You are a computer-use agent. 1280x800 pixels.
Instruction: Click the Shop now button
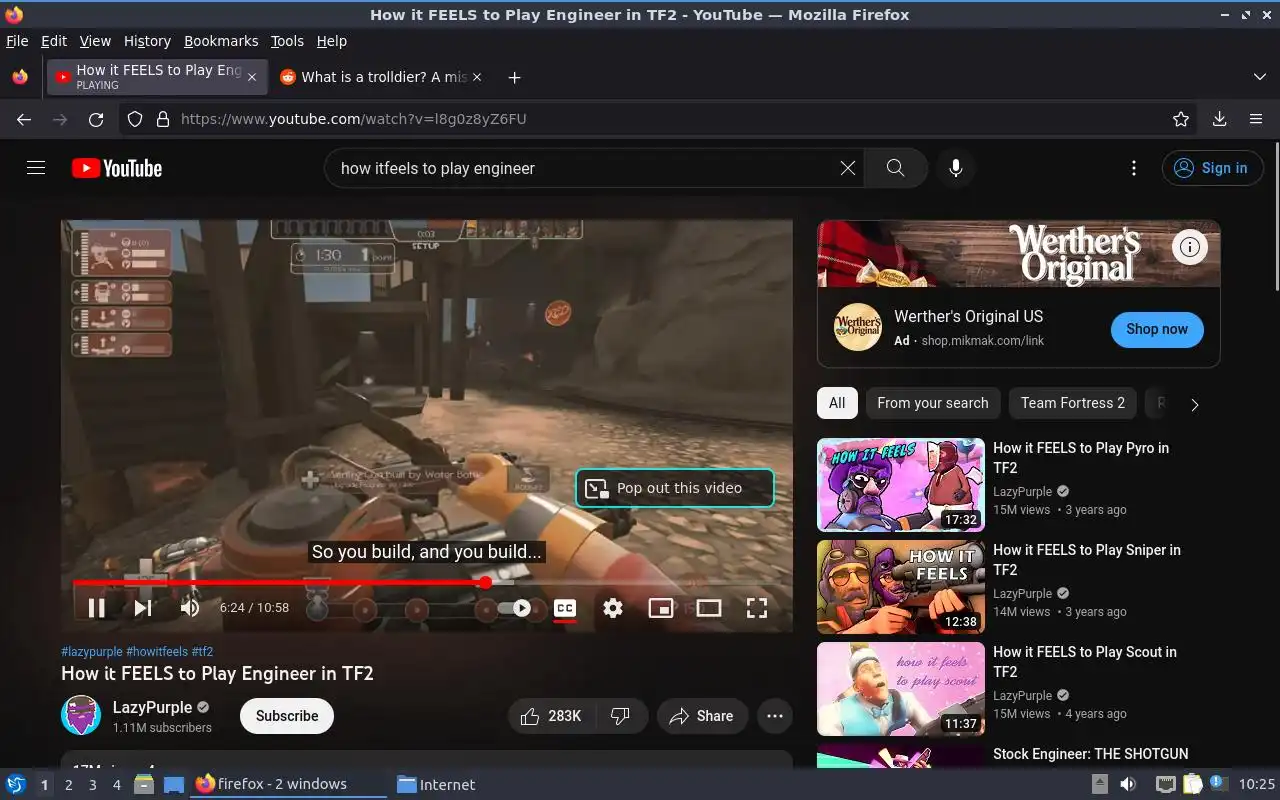pyautogui.click(x=1157, y=329)
